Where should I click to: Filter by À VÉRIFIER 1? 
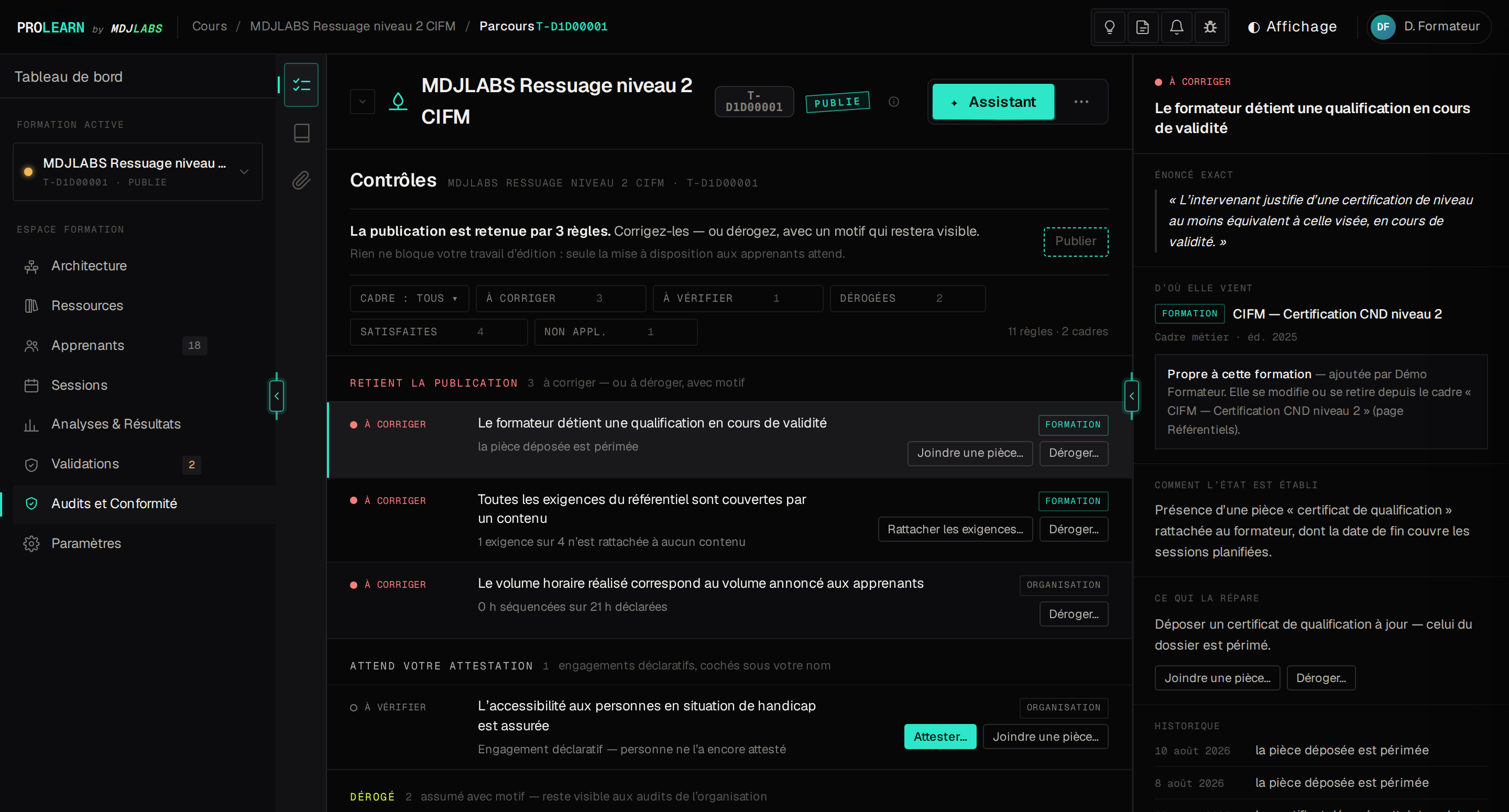click(x=738, y=298)
